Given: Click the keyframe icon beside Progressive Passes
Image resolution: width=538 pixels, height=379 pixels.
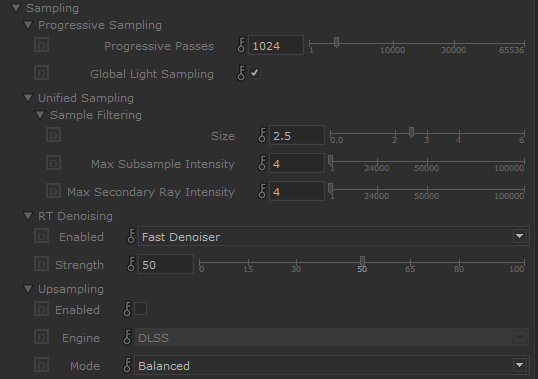Looking at the screenshot, I should (241, 45).
